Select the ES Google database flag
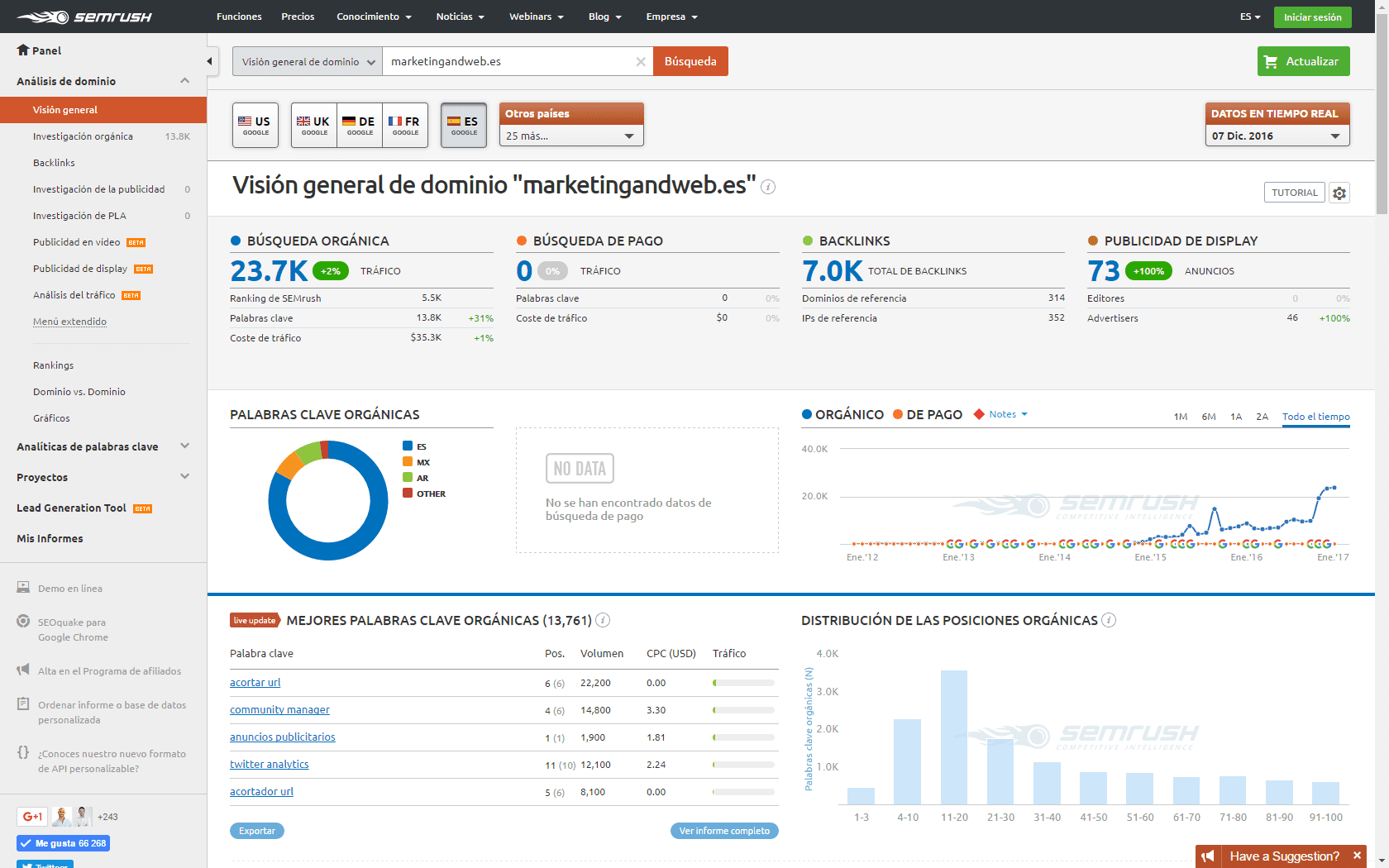Screen dimensions: 1389x868 coord(464,125)
